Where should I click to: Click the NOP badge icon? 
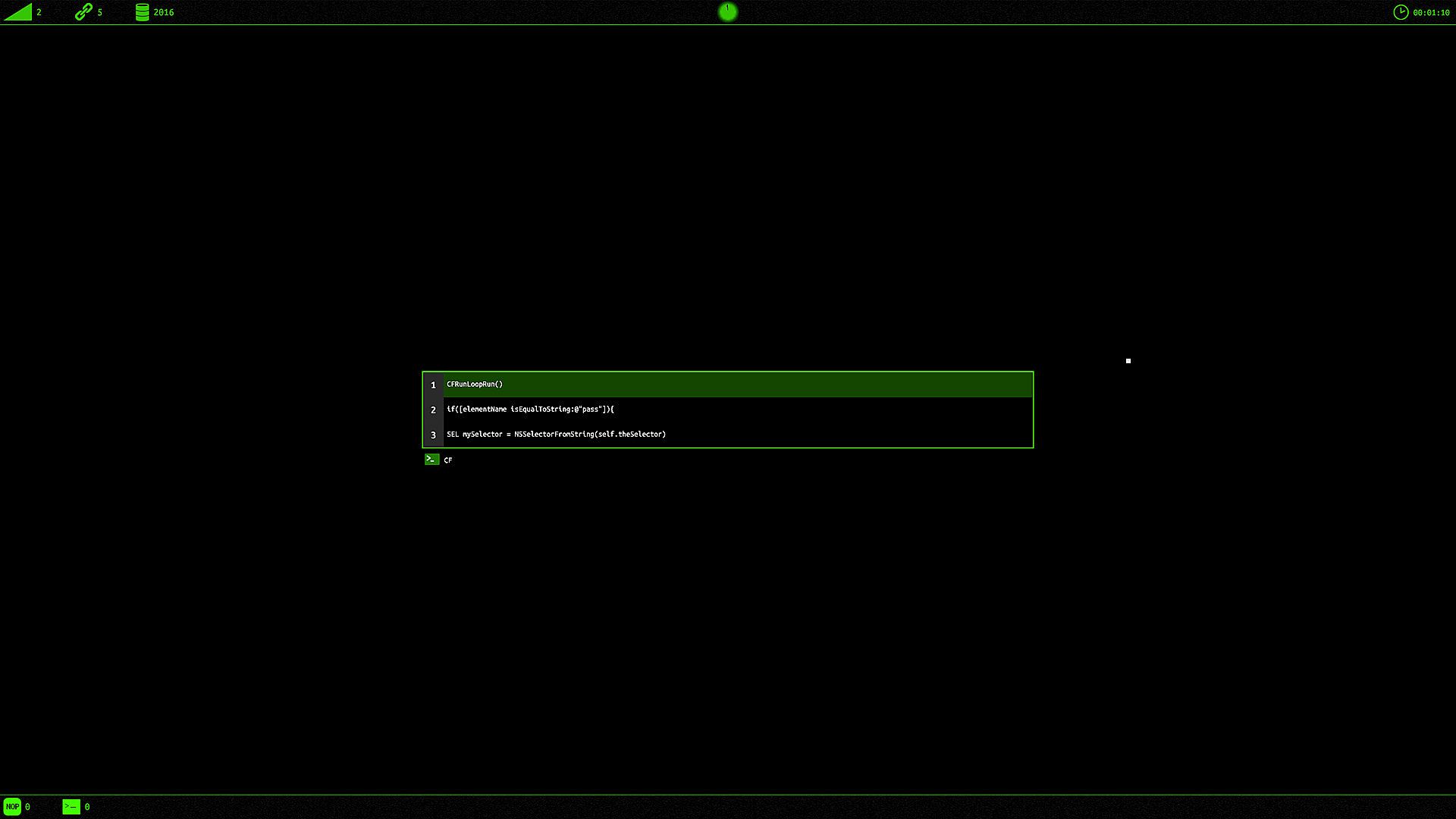tap(12, 807)
